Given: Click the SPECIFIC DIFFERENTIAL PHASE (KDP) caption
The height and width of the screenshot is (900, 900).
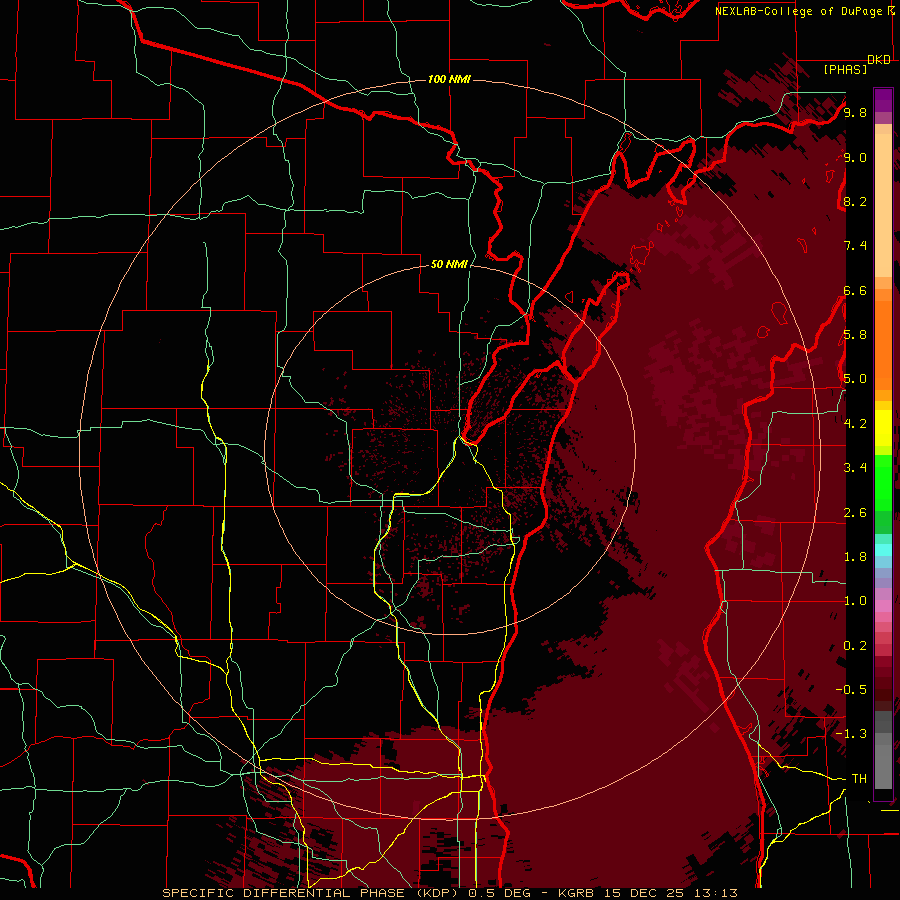Looking at the screenshot, I should (x=312, y=893).
